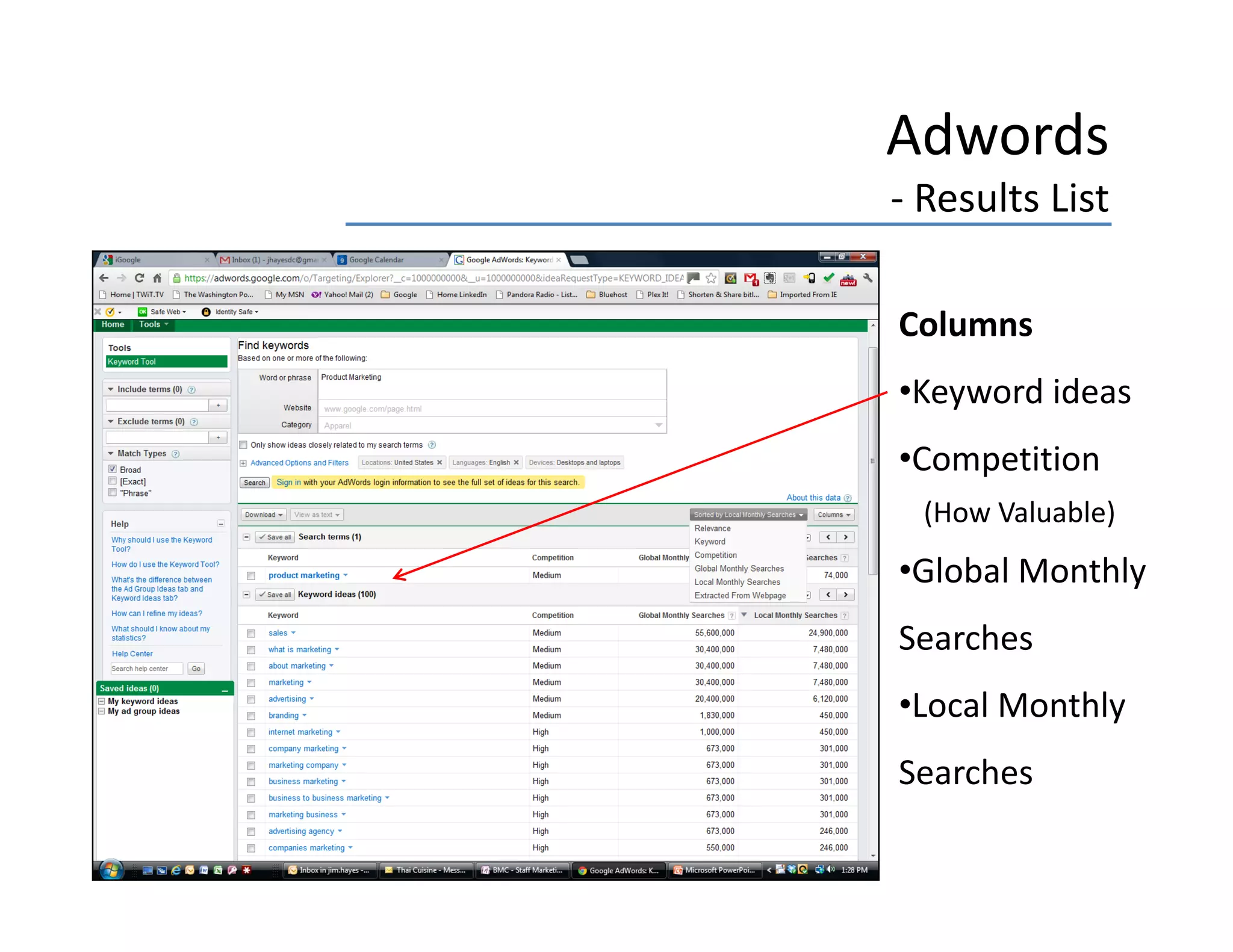
Task: Select checkbox for product marketing row
Action: click(251, 576)
